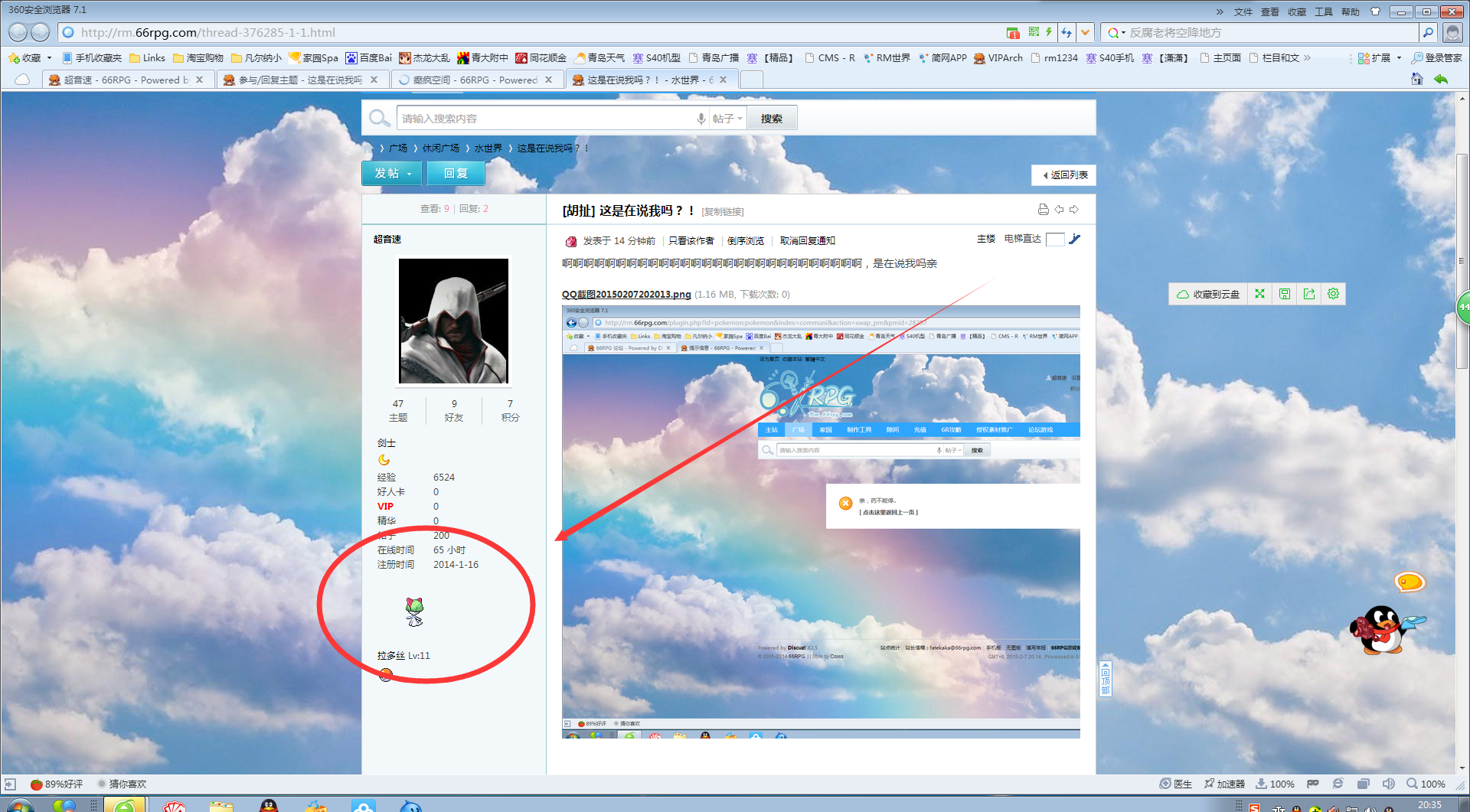Viewport: 1470px width, 812px height.
Task: Click the 只看该作者 link
Action: point(691,240)
